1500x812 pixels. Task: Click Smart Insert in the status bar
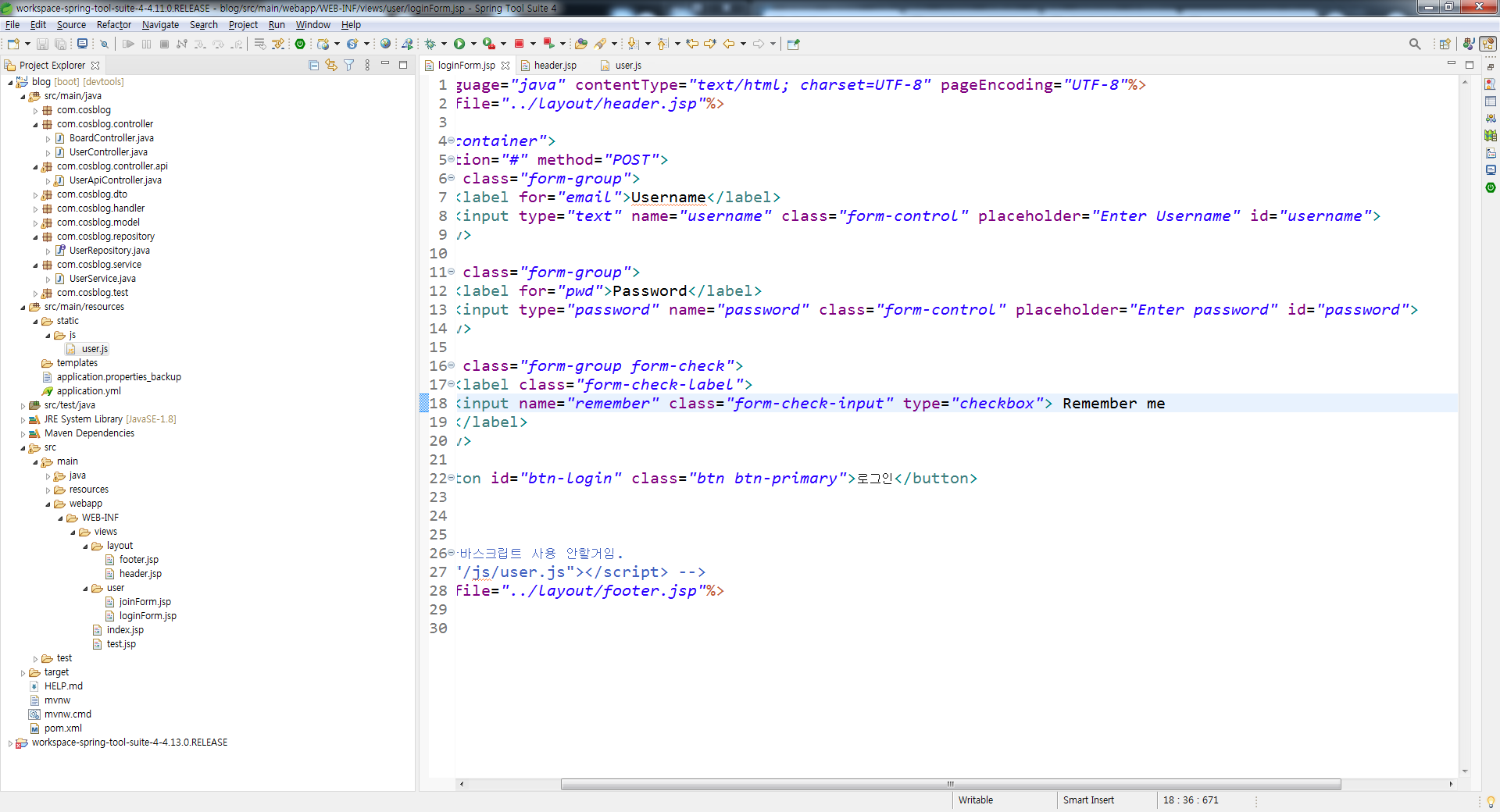(1088, 800)
